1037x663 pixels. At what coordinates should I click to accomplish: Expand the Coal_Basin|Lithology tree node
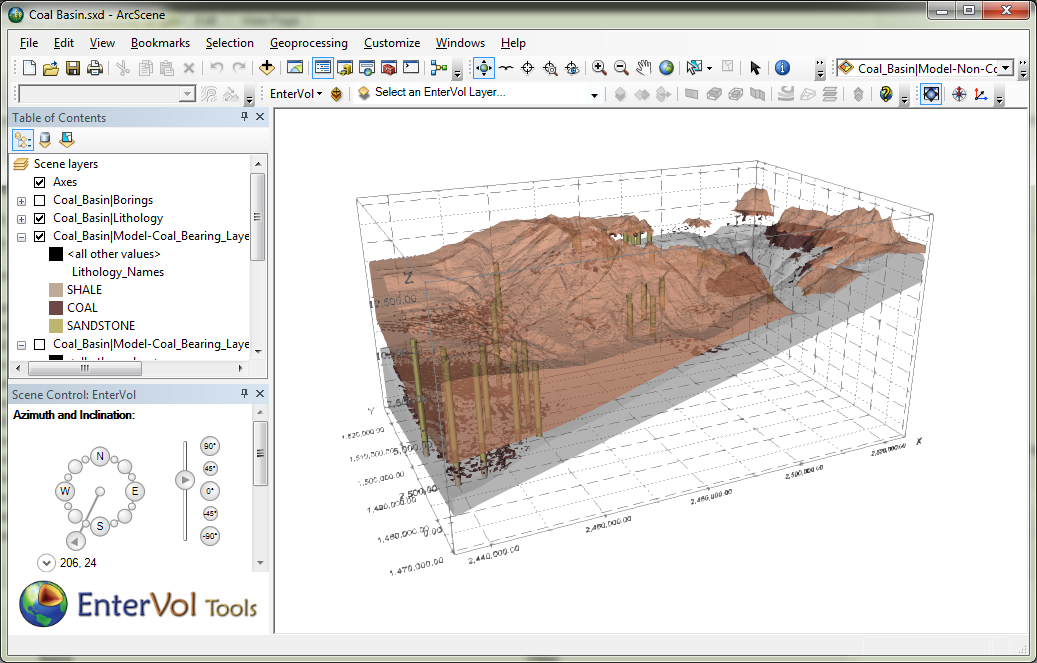tap(21, 219)
